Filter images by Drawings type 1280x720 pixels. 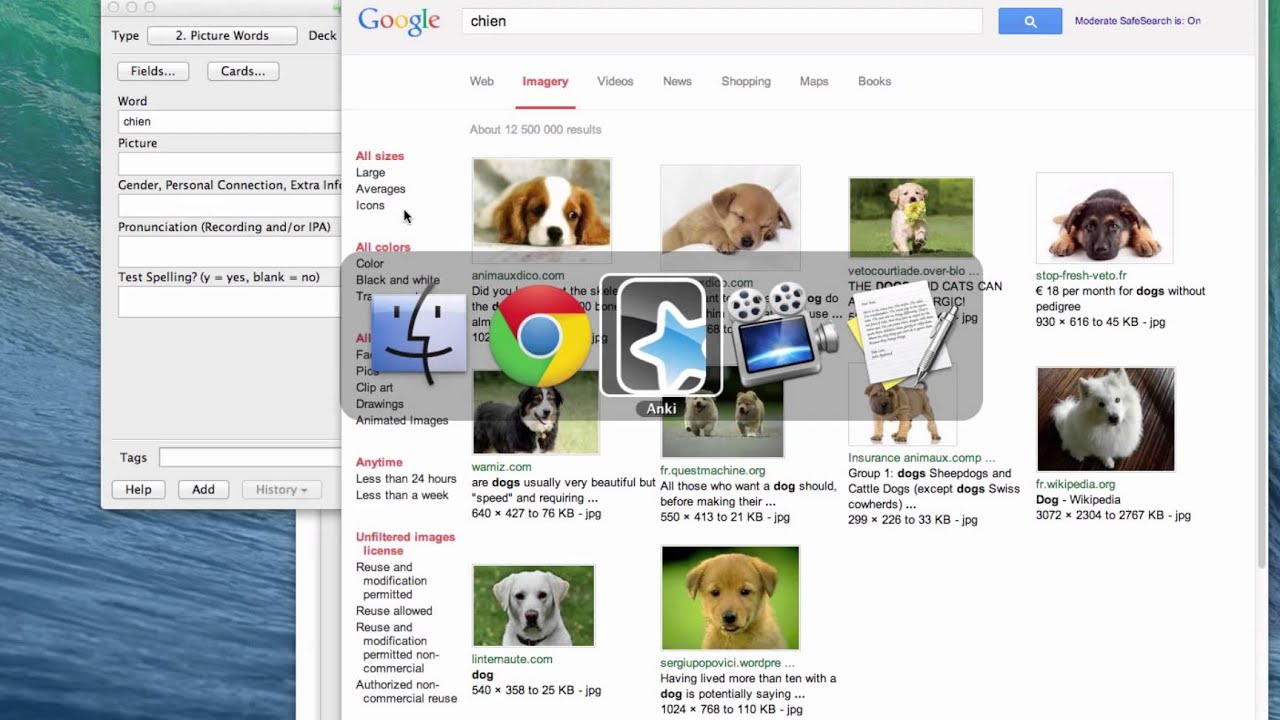pyautogui.click(x=380, y=404)
